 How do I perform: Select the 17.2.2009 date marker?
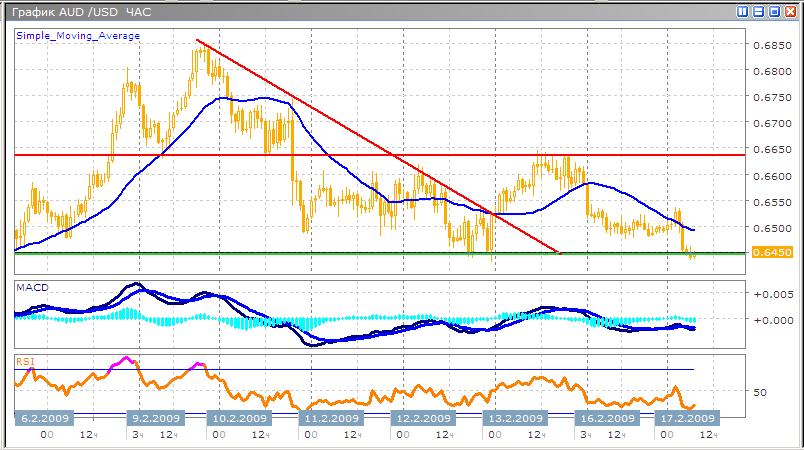pyautogui.click(x=683, y=418)
